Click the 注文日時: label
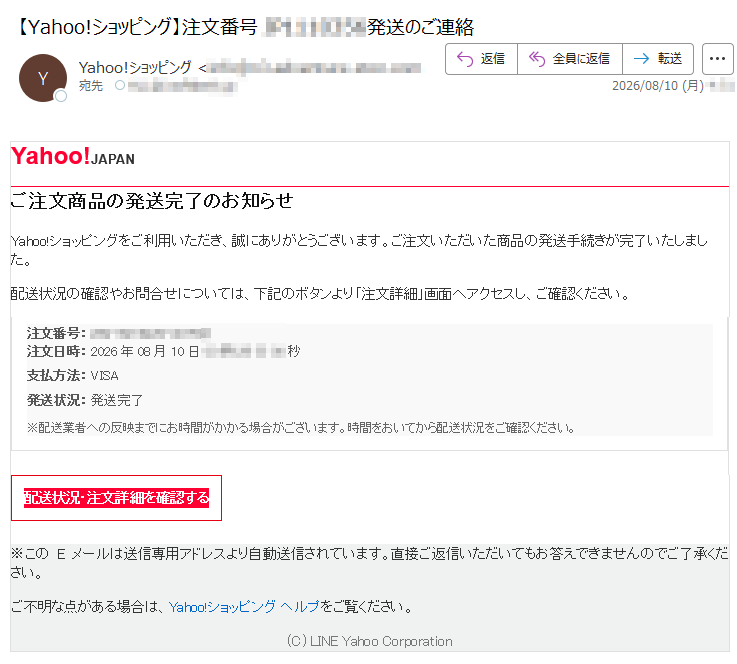 (56, 351)
